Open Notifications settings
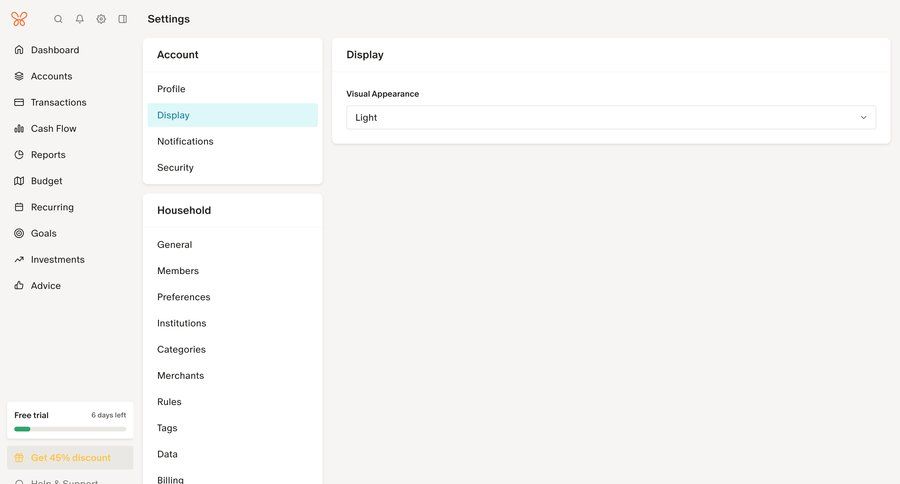This screenshot has height=484, width=900. point(232,141)
